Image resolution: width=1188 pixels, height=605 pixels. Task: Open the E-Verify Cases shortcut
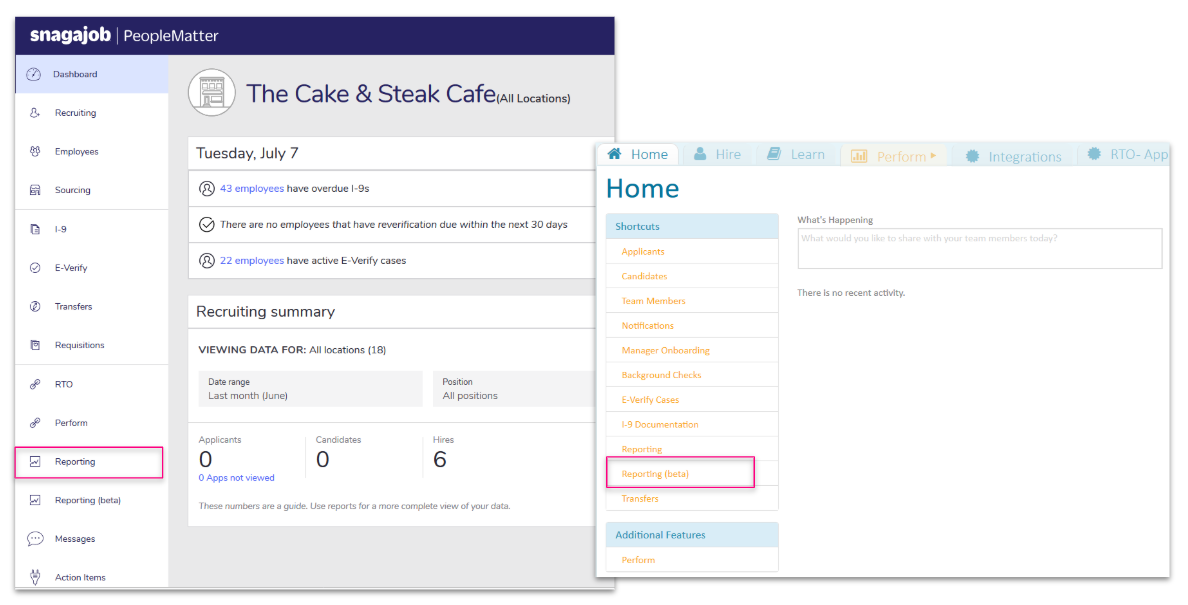650,400
